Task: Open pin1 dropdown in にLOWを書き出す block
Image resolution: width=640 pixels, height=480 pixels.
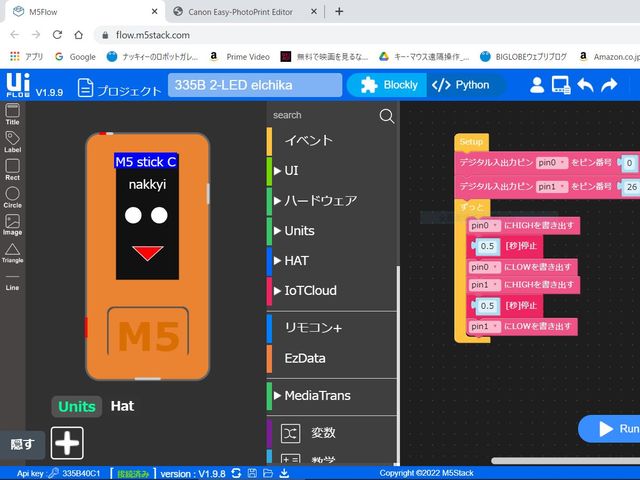Action: (x=484, y=326)
